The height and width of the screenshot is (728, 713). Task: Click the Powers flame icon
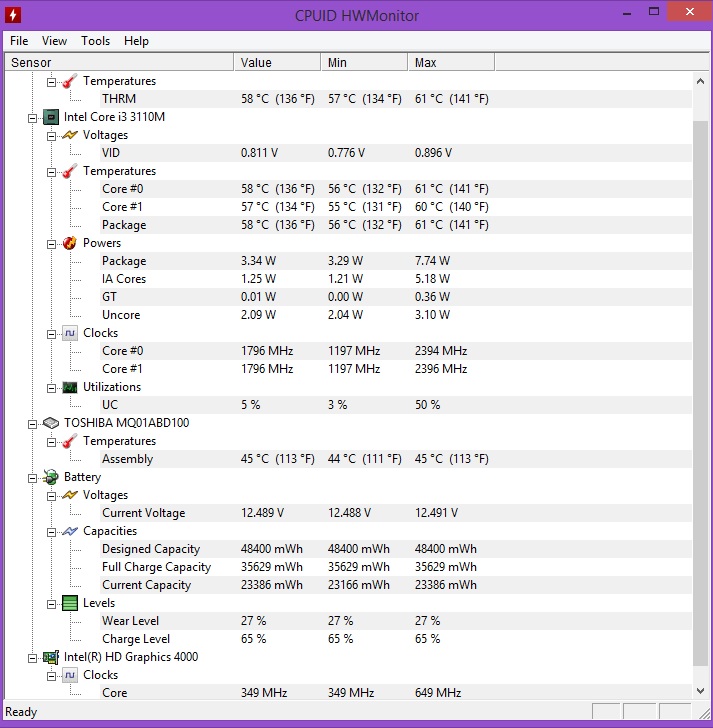tap(70, 243)
